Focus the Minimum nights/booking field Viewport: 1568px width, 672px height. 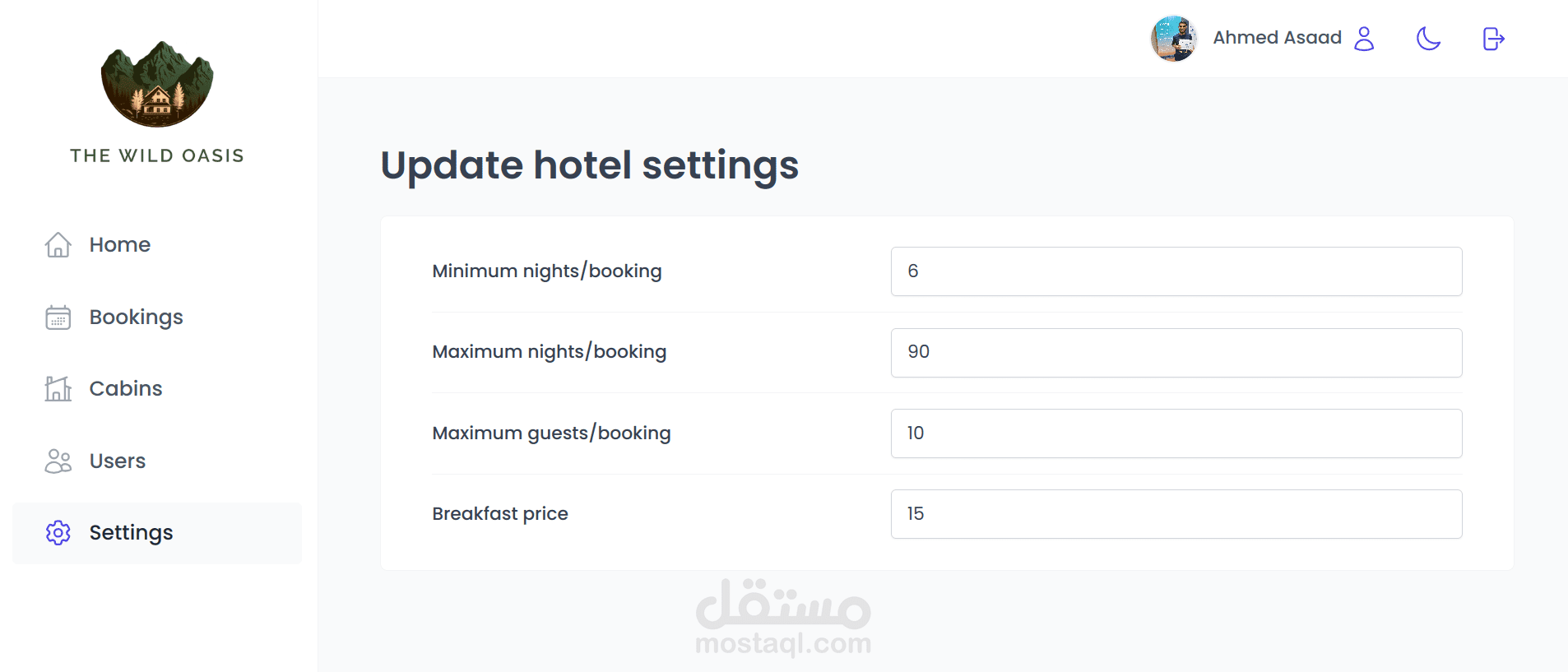pyautogui.click(x=1176, y=271)
